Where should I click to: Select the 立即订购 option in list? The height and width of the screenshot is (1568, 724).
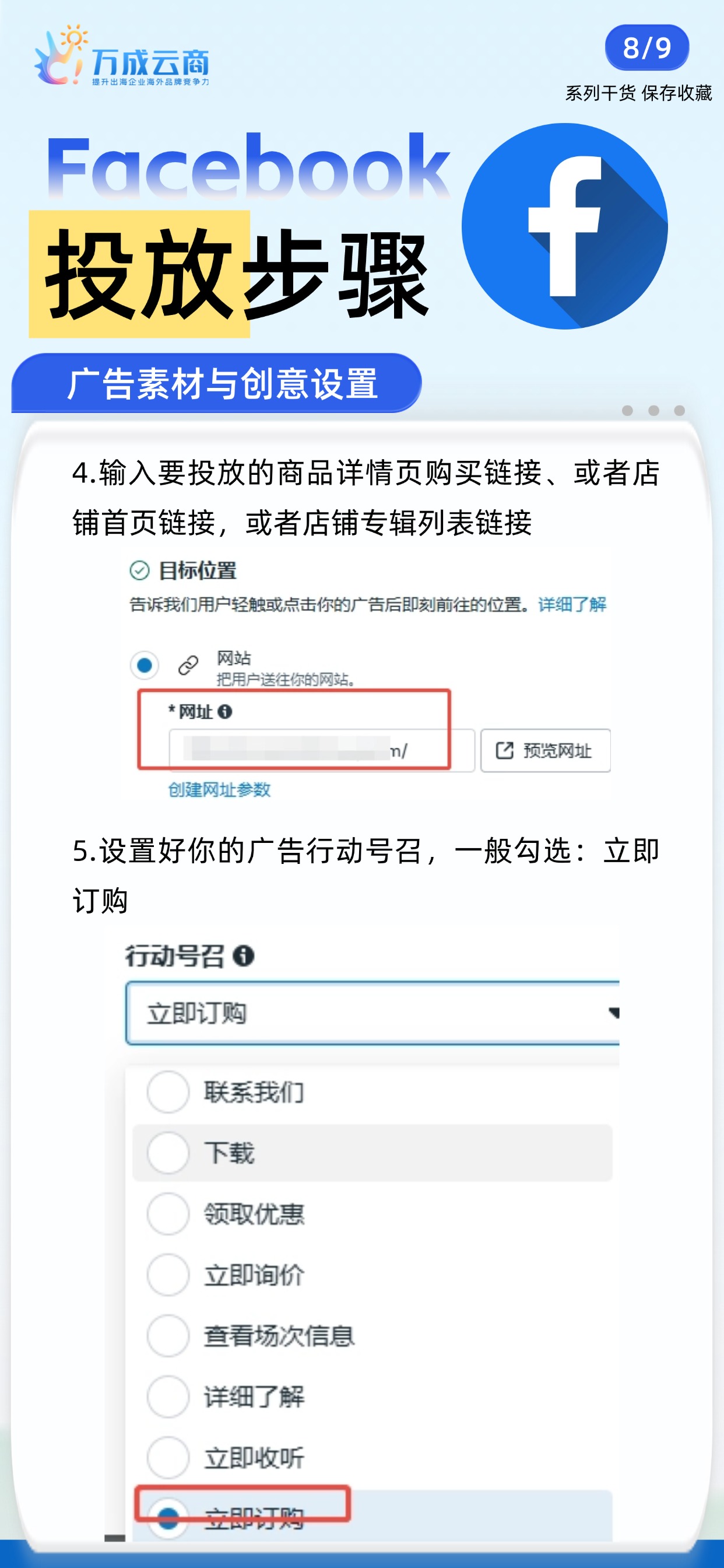pos(372,1515)
